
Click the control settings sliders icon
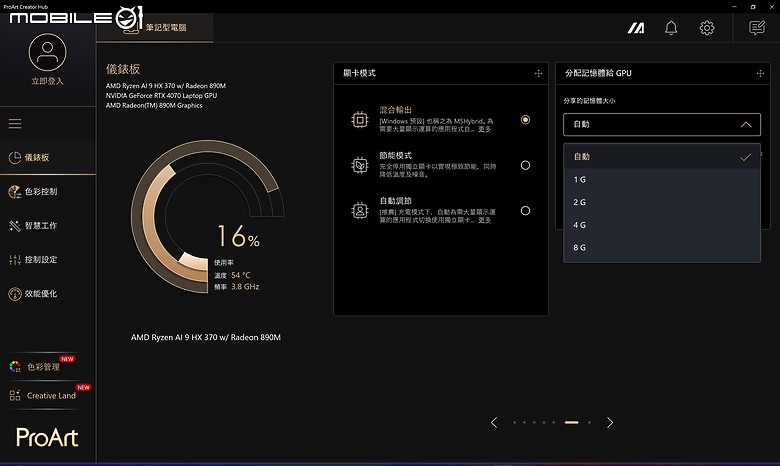click(x=15, y=259)
